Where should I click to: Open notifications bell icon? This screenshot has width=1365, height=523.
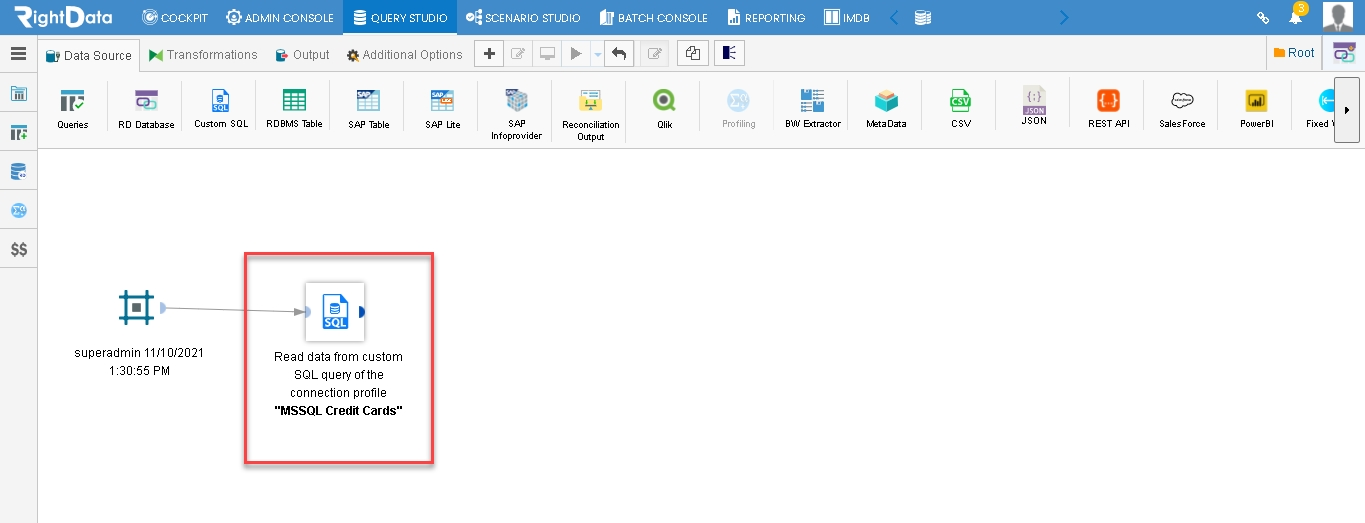coord(1295,17)
